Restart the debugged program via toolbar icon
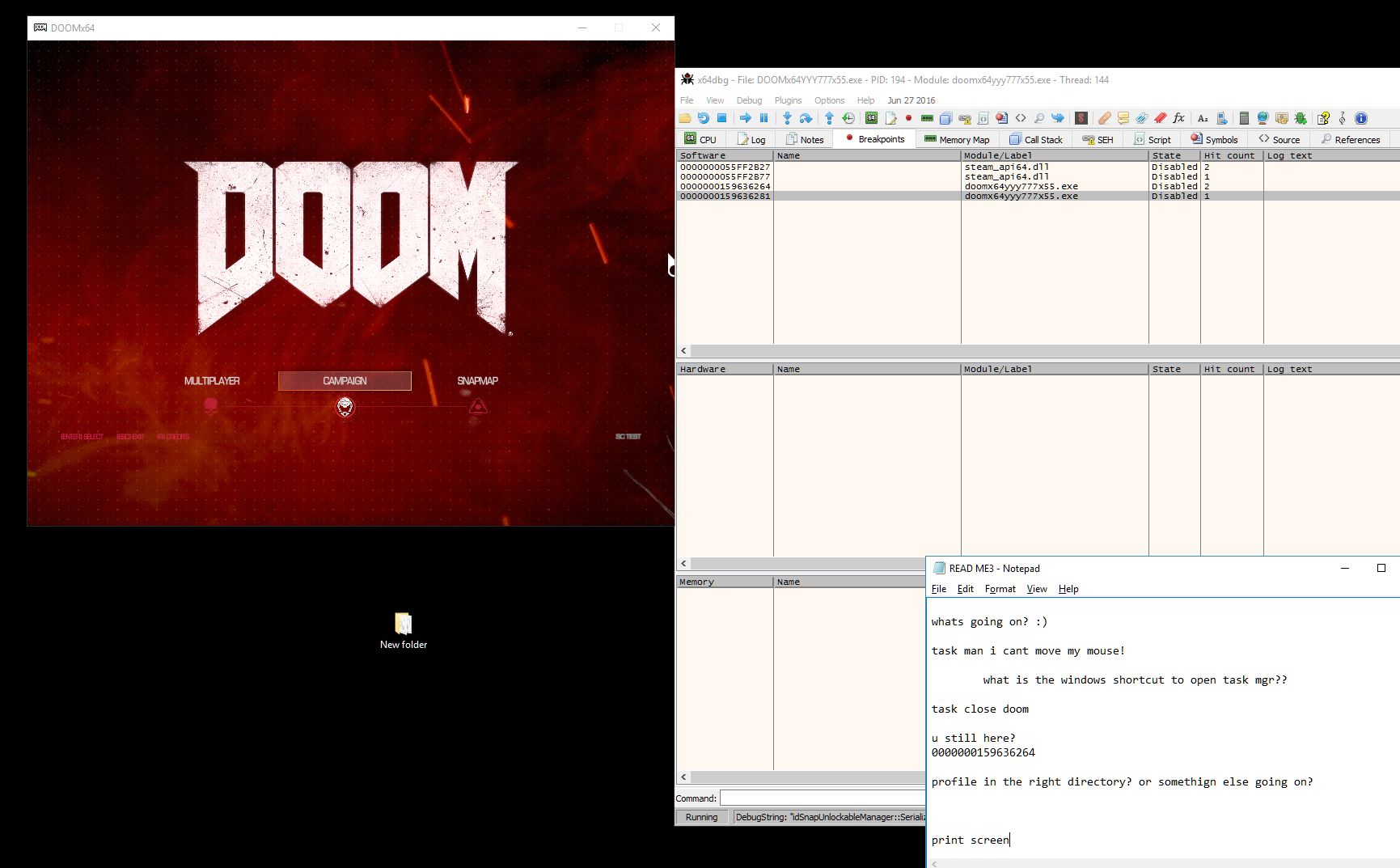The image size is (1400, 868). 704,118
